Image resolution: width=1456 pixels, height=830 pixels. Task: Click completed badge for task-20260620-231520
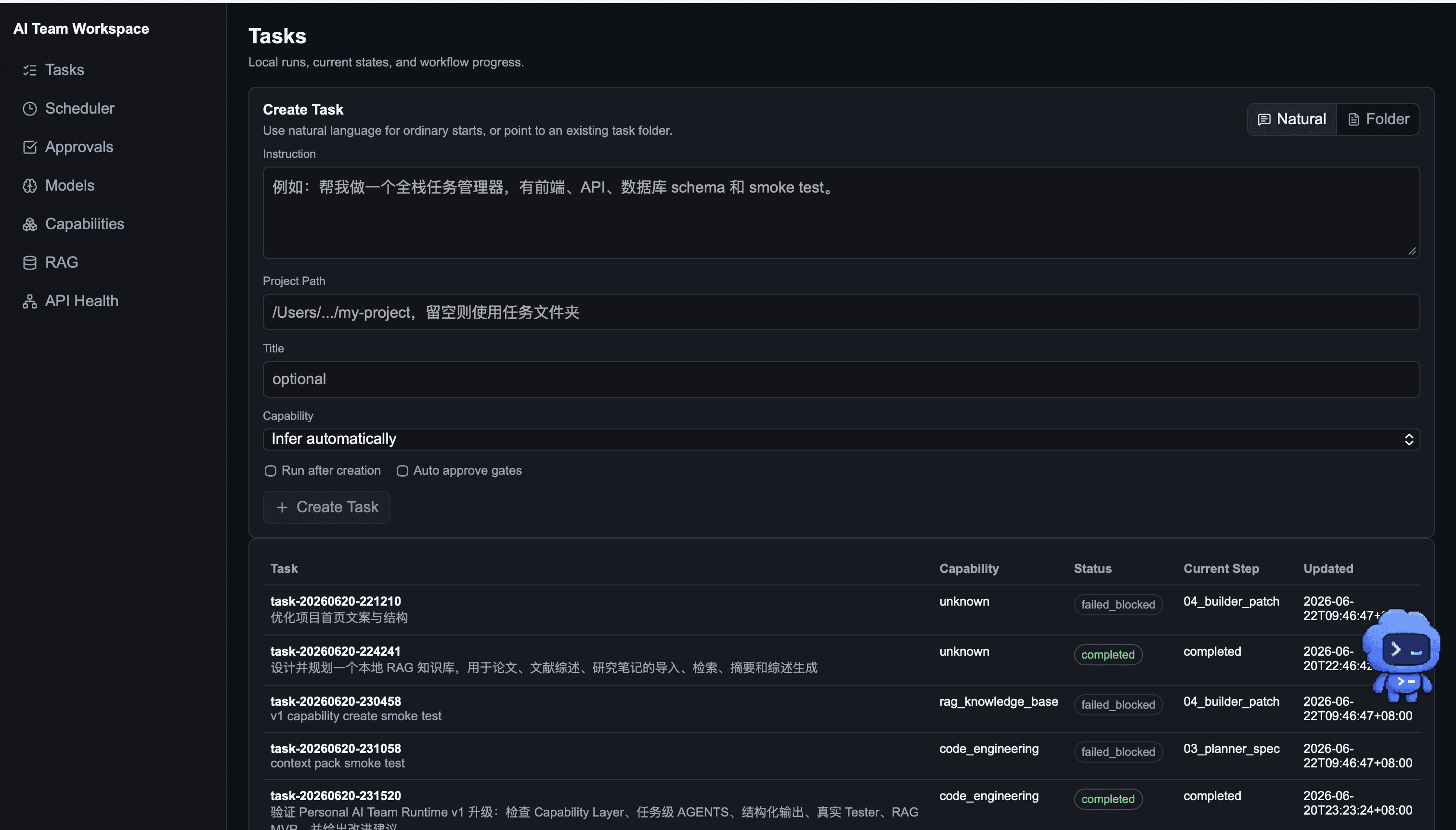[1108, 800]
